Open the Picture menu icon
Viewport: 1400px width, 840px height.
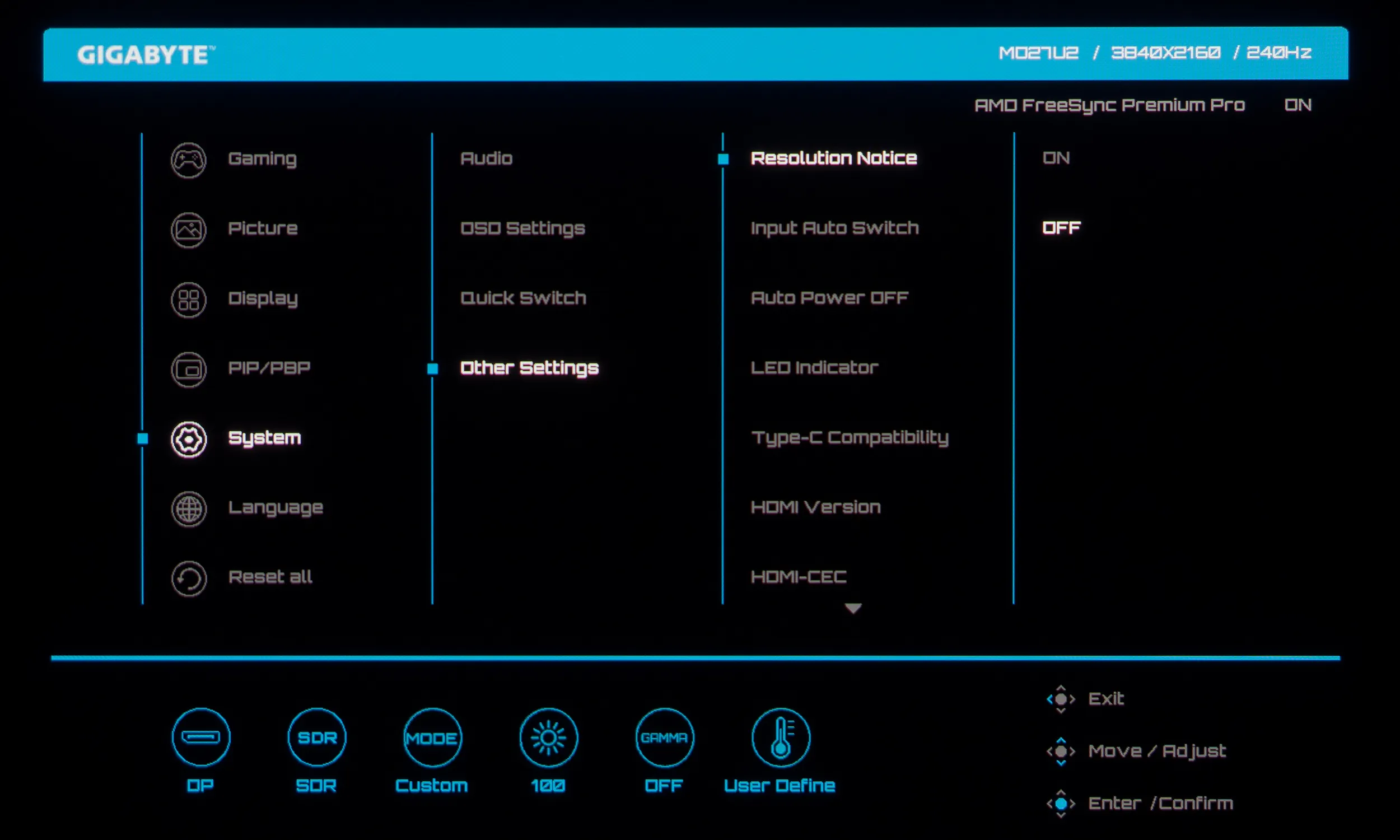pyautogui.click(x=188, y=230)
